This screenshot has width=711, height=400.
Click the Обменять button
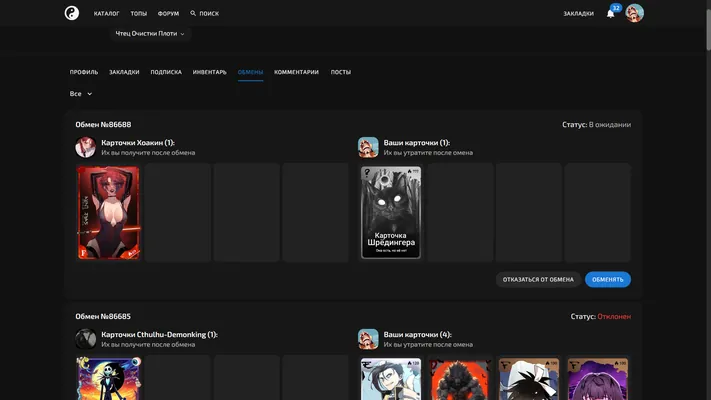pyautogui.click(x=608, y=279)
